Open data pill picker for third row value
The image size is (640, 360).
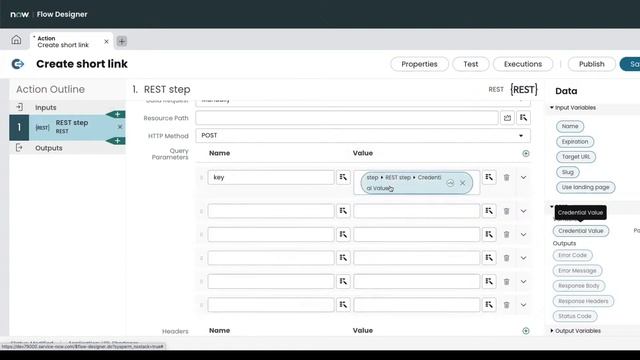(489, 234)
